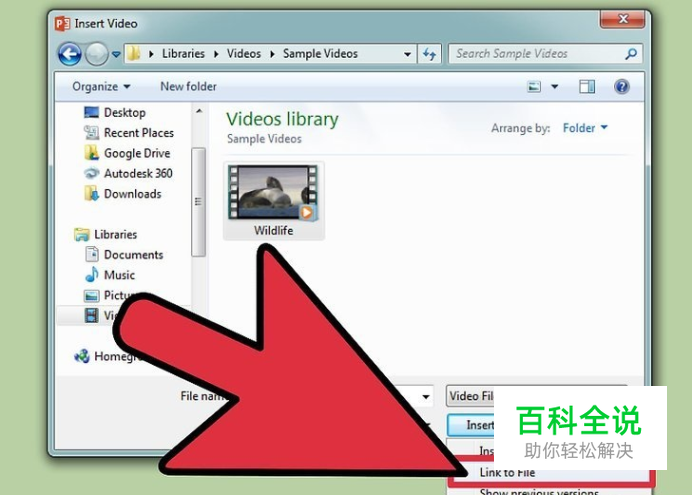Click the folder icon in address bar
The width and height of the screenshot is (692, 495).
pyautogui.click(x=133, y=54)
